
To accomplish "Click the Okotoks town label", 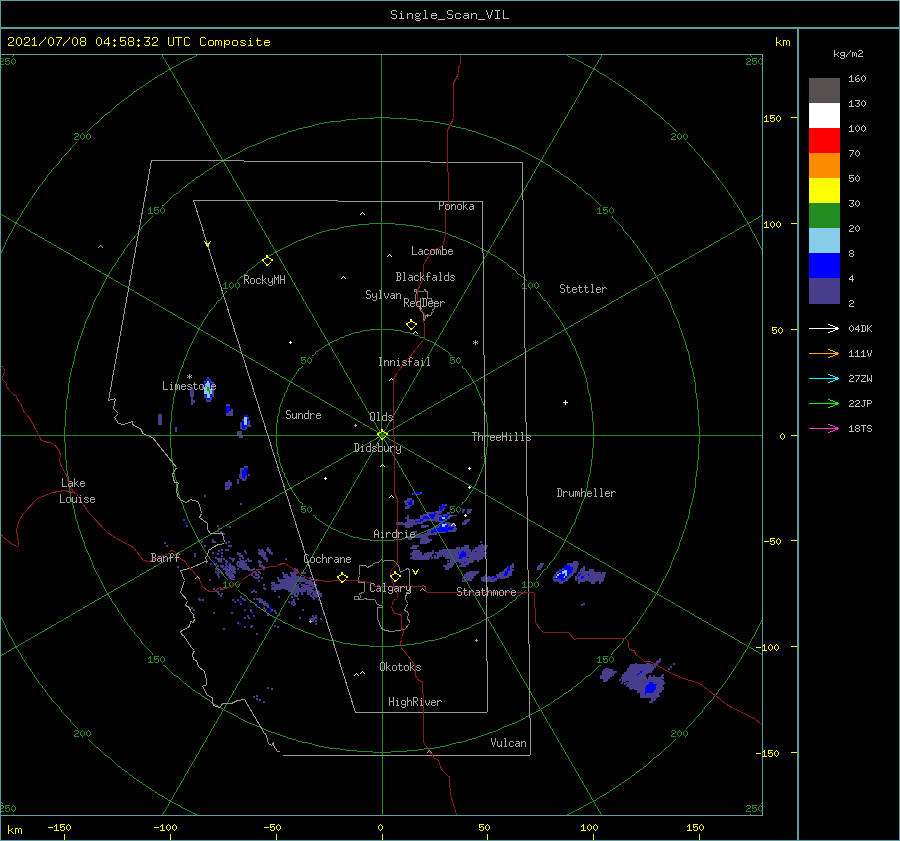I will 400,667.
